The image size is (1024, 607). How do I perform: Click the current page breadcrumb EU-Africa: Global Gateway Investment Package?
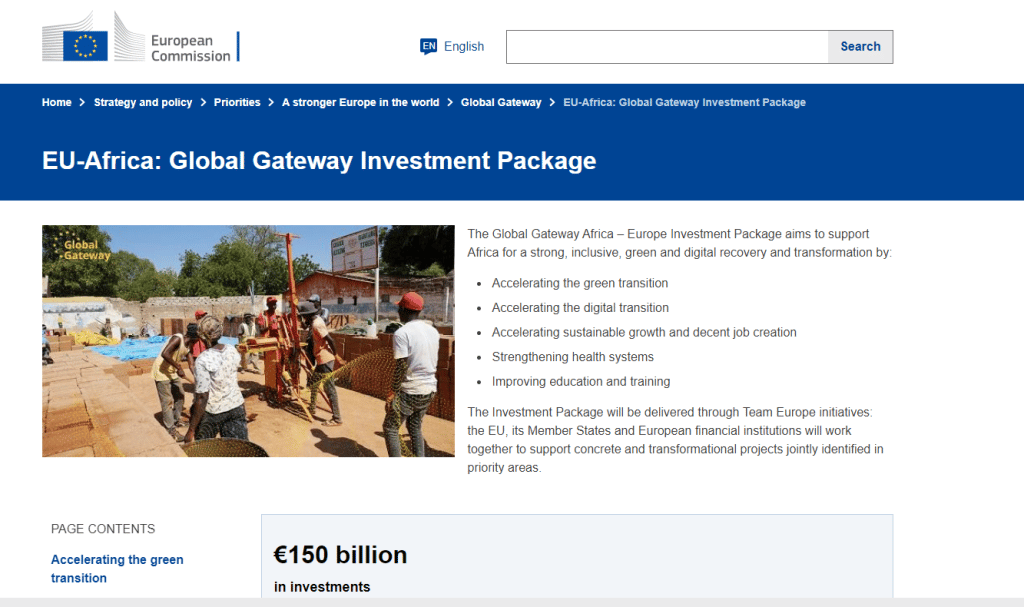coord(684,103)
